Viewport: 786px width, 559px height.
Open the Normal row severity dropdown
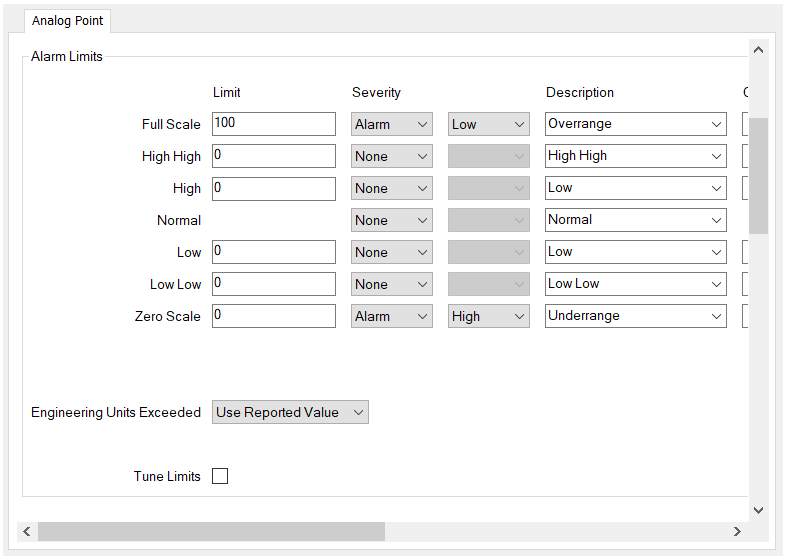click(391, 221)
